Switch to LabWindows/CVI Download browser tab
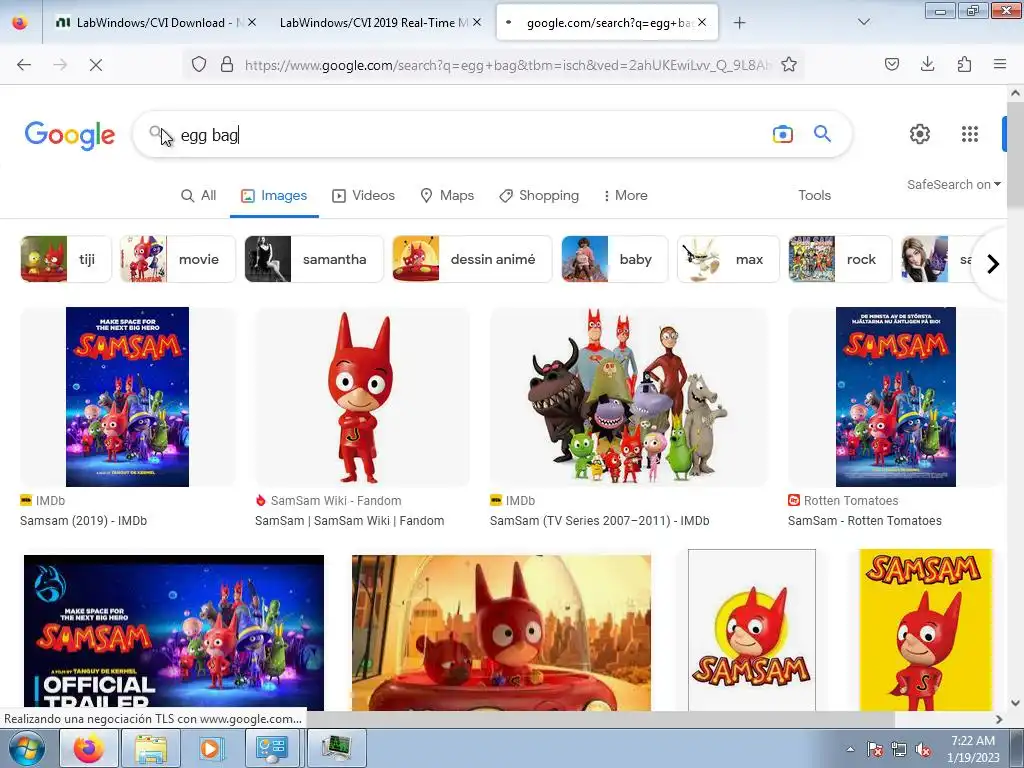This screenshot has height=768, width=1024. (x=151, y=23)
